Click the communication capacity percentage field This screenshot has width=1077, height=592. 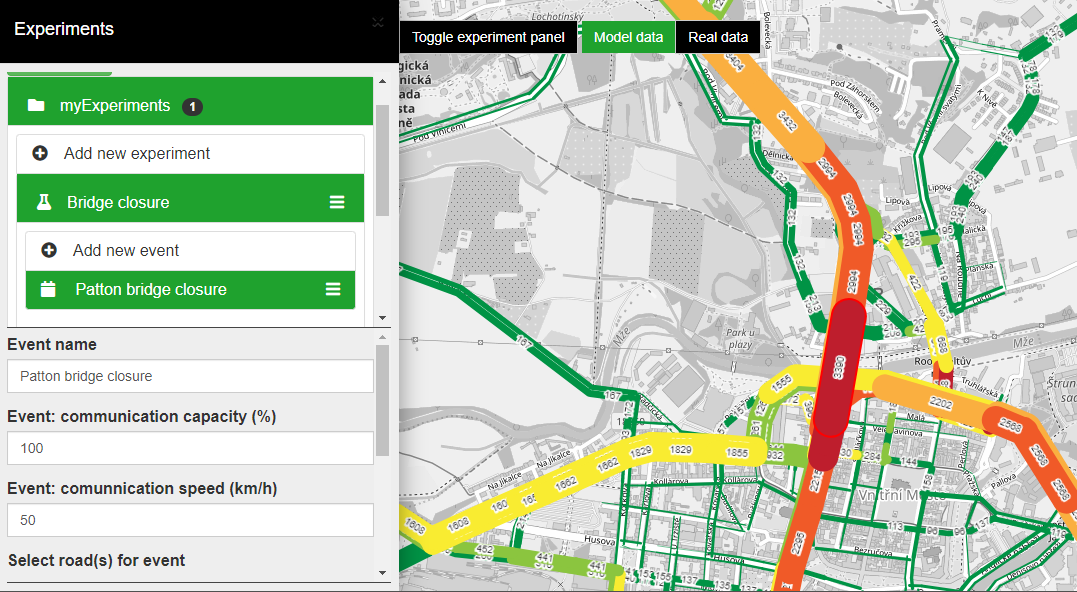click(190, 448)
